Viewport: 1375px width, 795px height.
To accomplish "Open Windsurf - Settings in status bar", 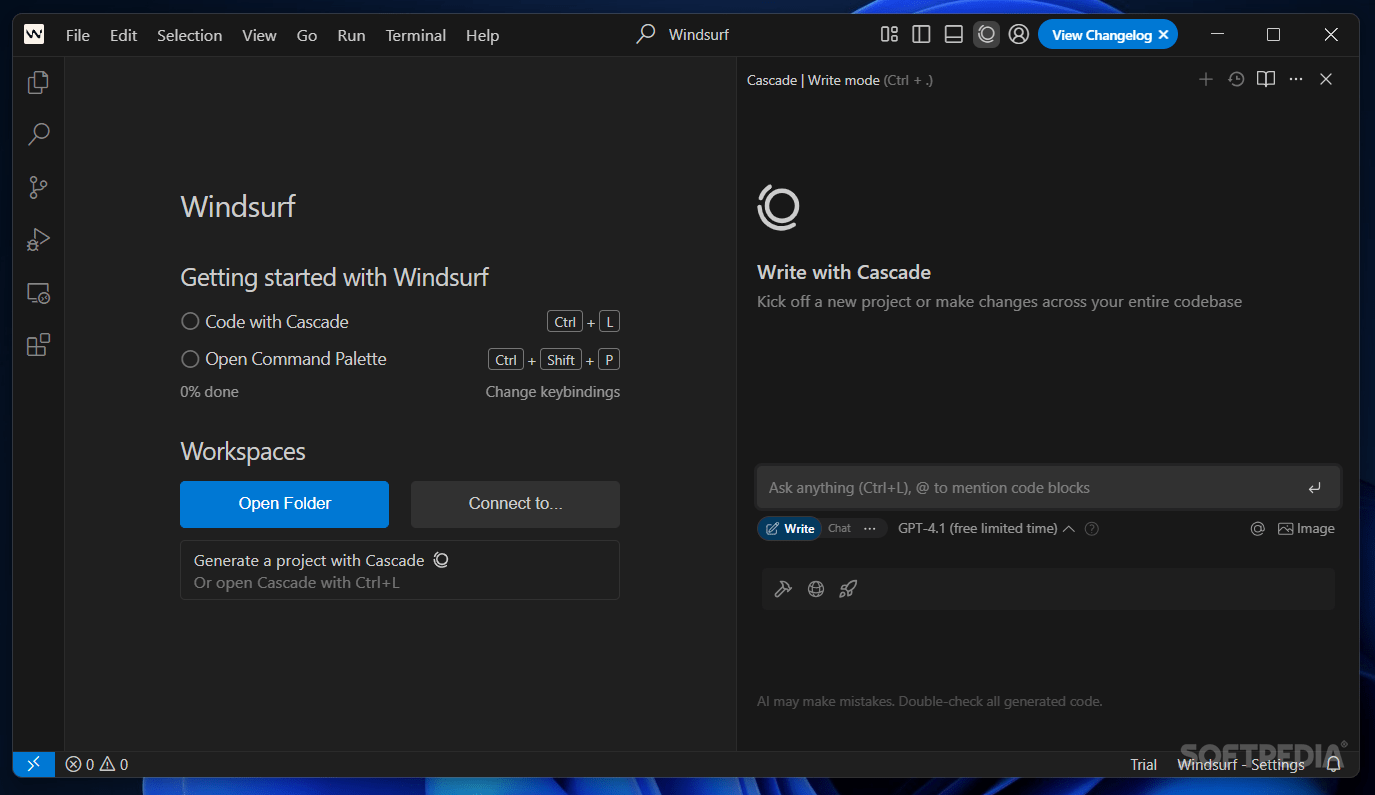I will 1241,764.
